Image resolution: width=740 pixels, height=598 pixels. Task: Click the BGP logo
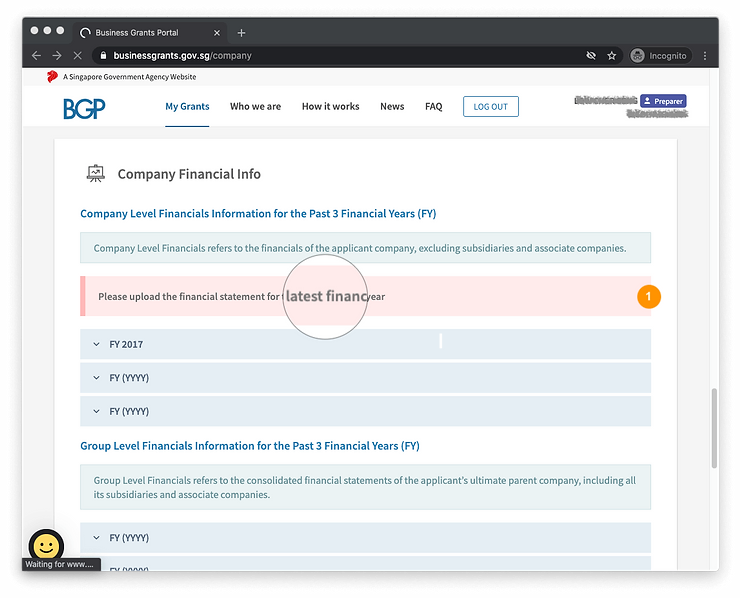point(84,109)
